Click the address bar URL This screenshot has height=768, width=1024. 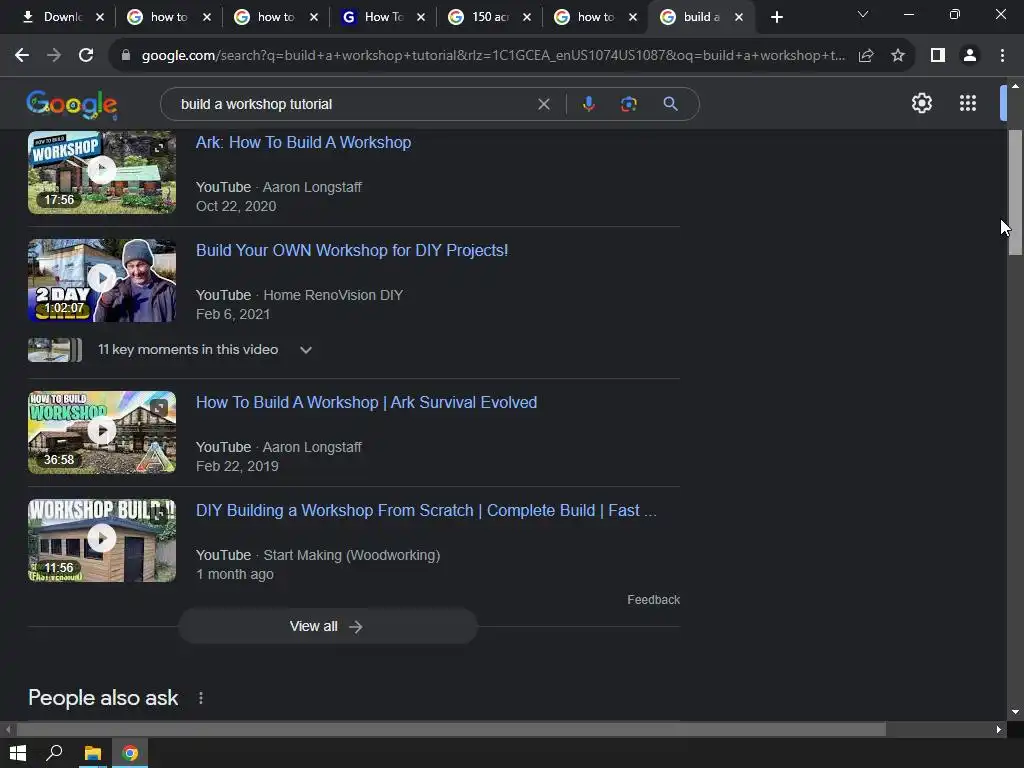click(x=493, y=56)
